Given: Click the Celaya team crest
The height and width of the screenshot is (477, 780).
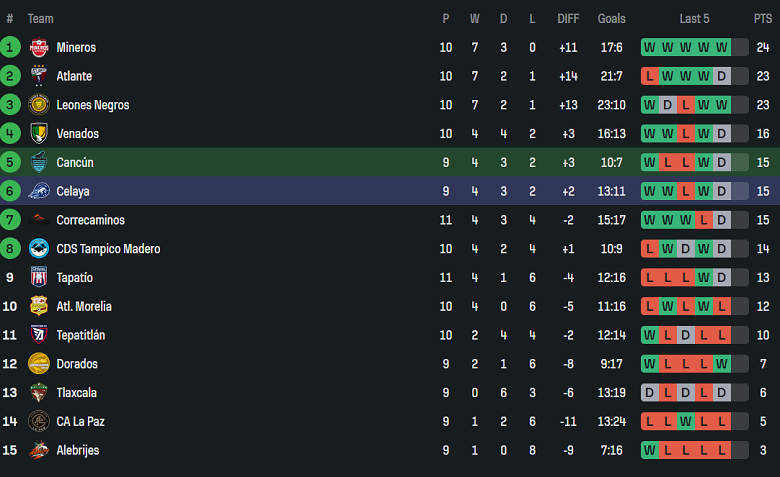Looking at the screenshot, I should tap(39, 191).
